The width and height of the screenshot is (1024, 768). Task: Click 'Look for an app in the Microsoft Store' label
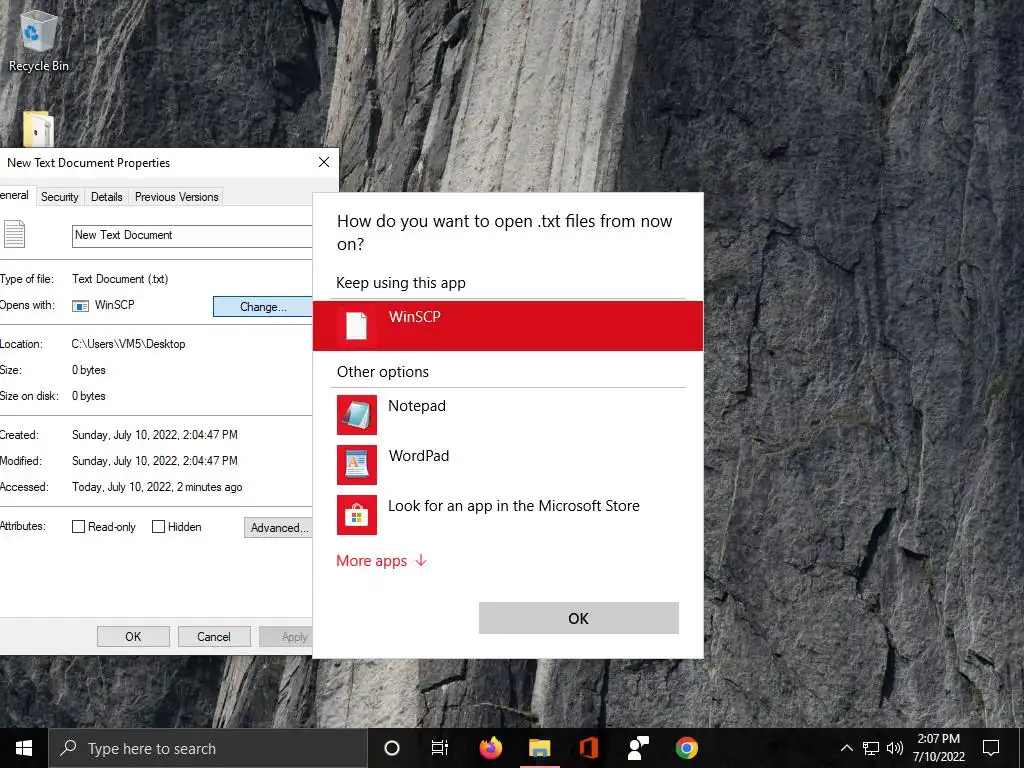click(x=514, y=506)
